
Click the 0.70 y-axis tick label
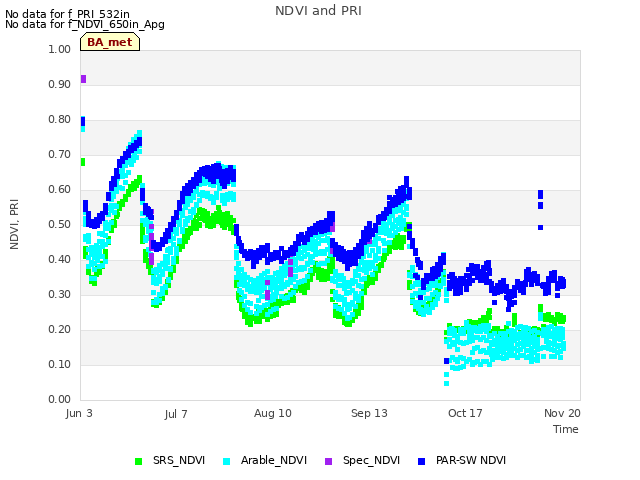coord(60,155)
